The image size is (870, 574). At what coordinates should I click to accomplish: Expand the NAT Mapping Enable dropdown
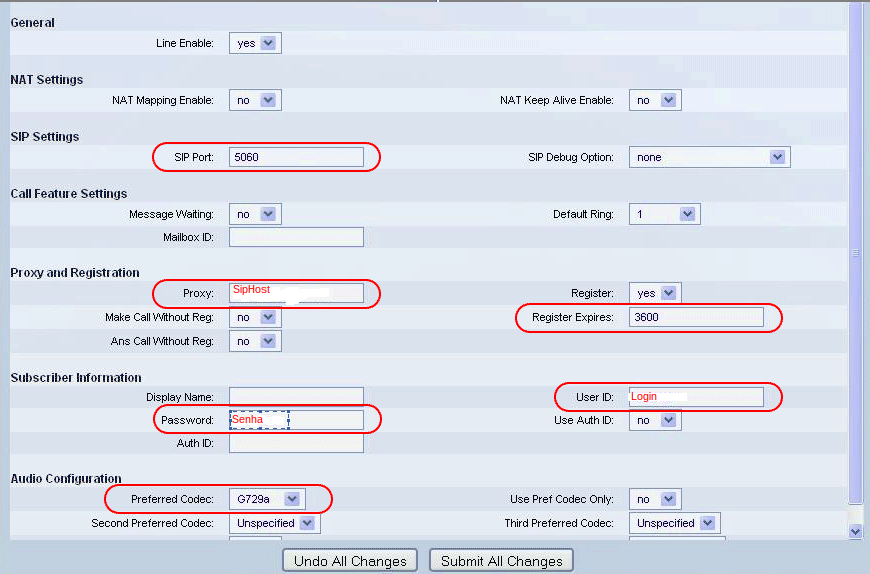(x=255, y=100)
